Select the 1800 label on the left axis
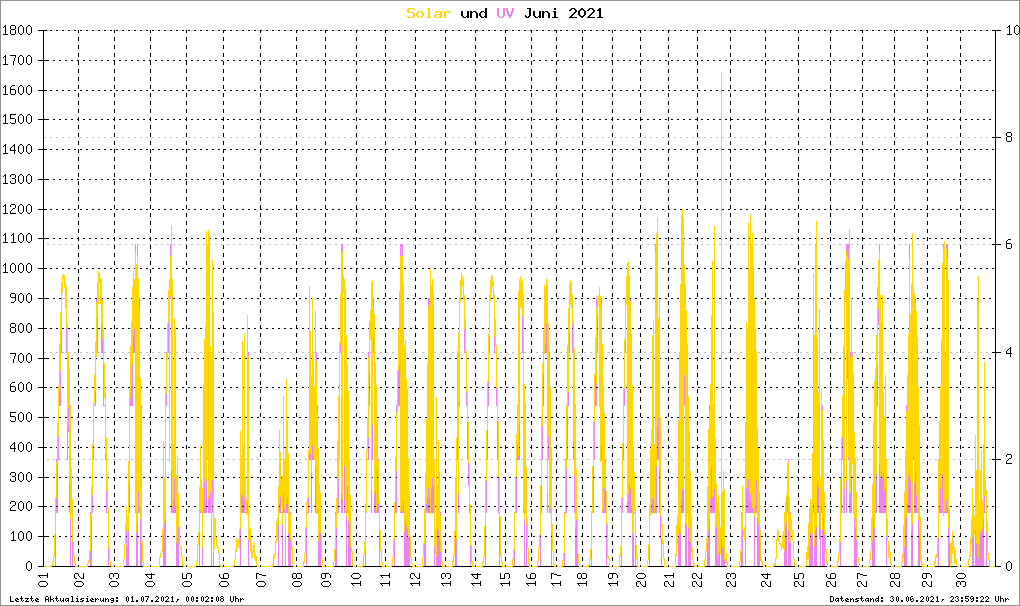1020x606 pixels. click(x=18, y=31)
